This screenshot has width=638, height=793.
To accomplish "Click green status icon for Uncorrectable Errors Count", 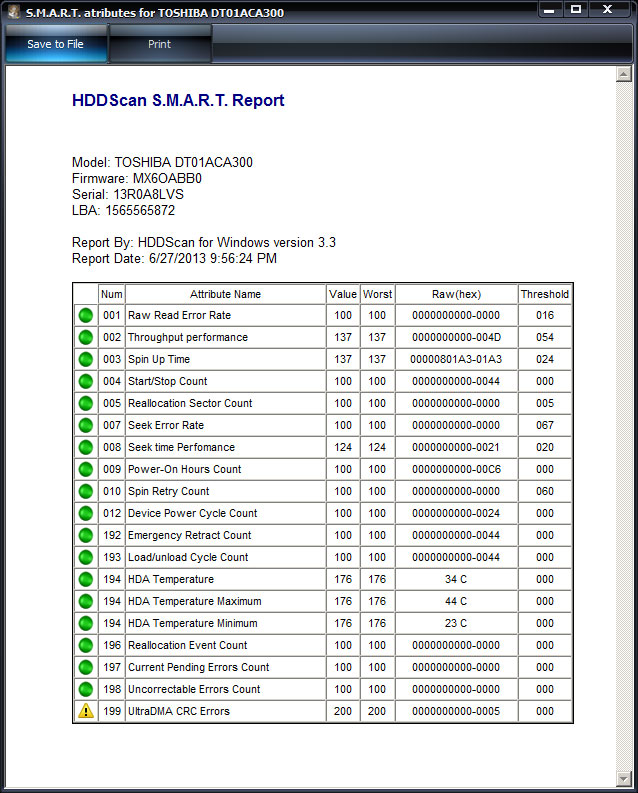I will pyautogui.click(x=86, y=689).
